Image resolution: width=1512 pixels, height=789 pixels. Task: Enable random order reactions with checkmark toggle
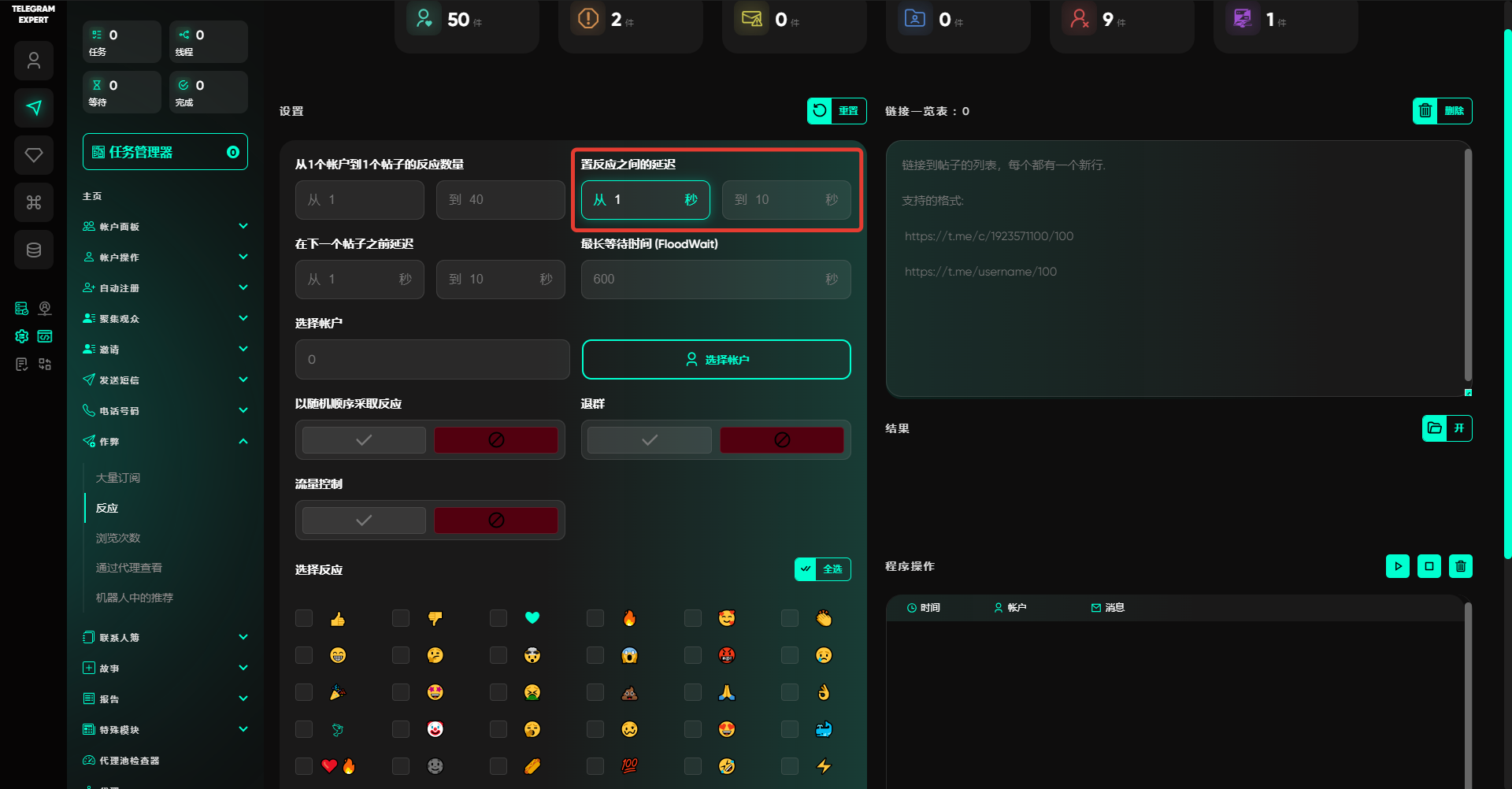pyautogui.click(x=364, y=440)
